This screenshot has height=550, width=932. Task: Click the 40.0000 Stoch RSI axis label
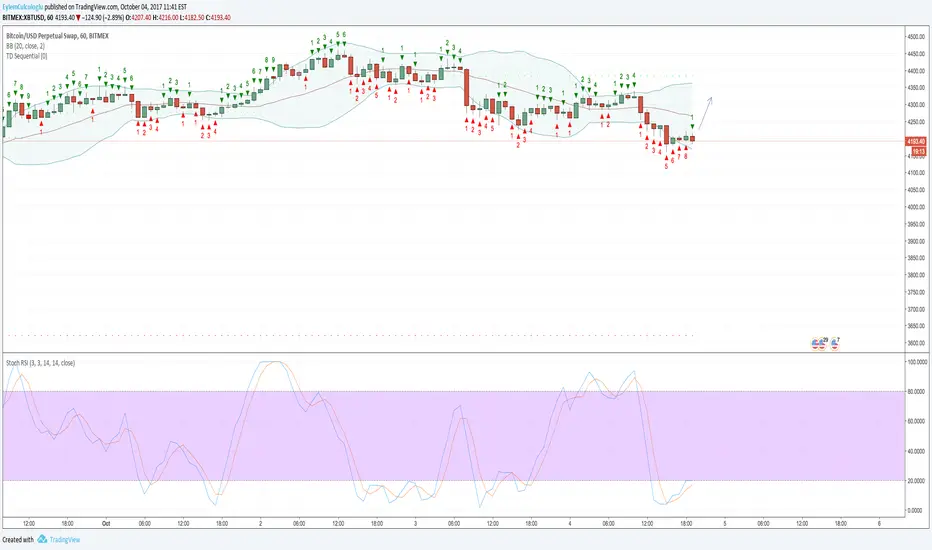pyautogui.click(x=917, y=451)
